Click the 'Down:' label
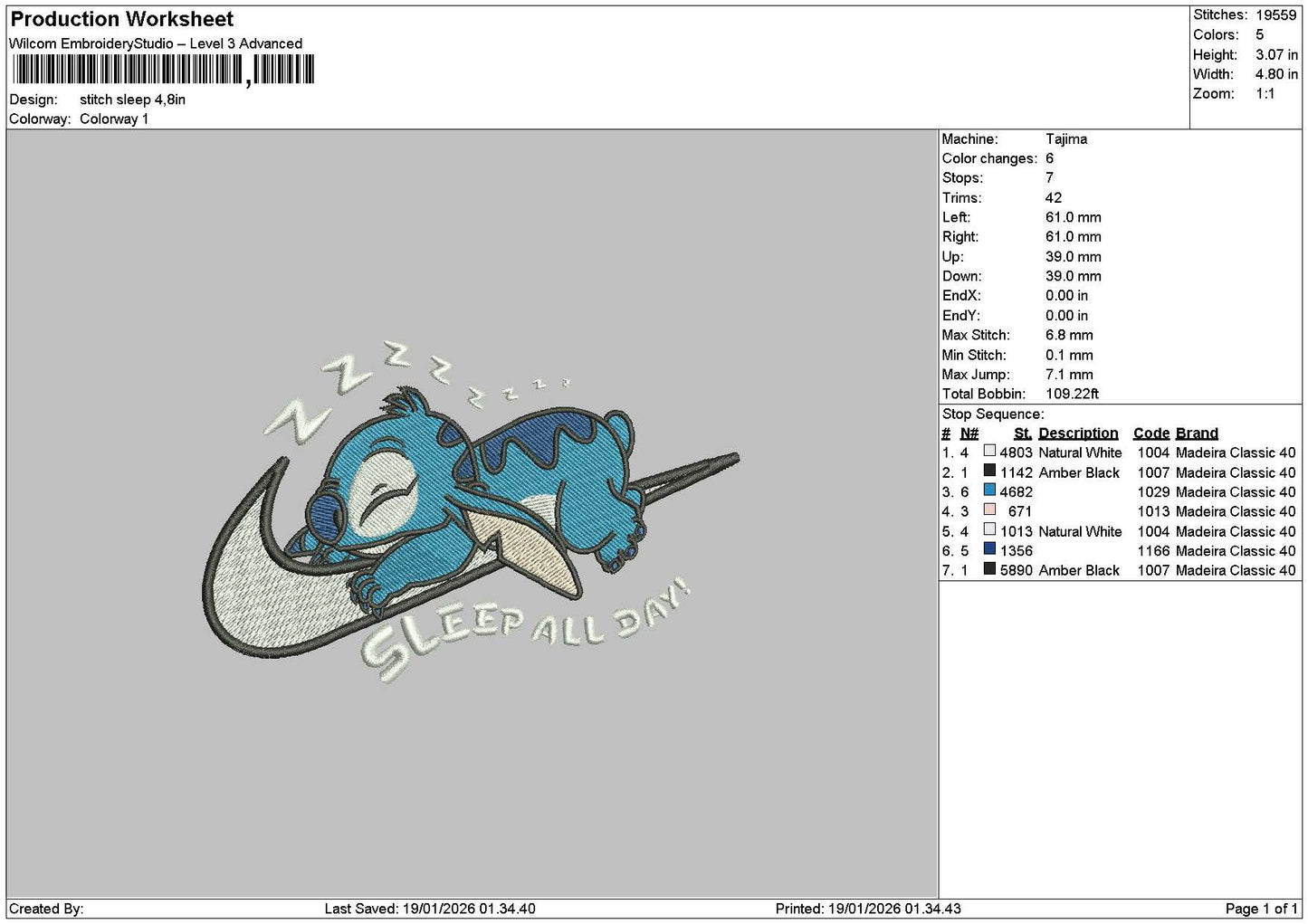Screen dimensions: 1308x924 [961, 277]
